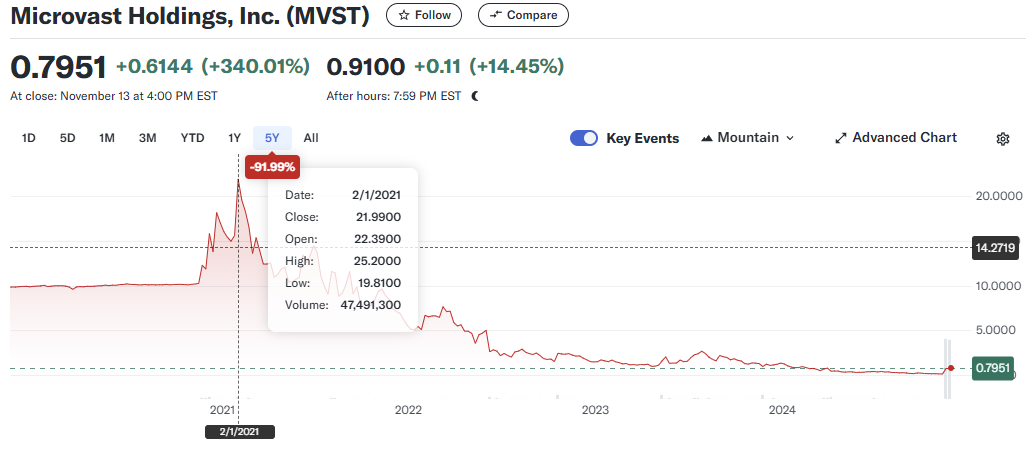Screen dimensions: 1033x452
Task: Click the 2/1/2021 date marker
Action: coord(239,432)
